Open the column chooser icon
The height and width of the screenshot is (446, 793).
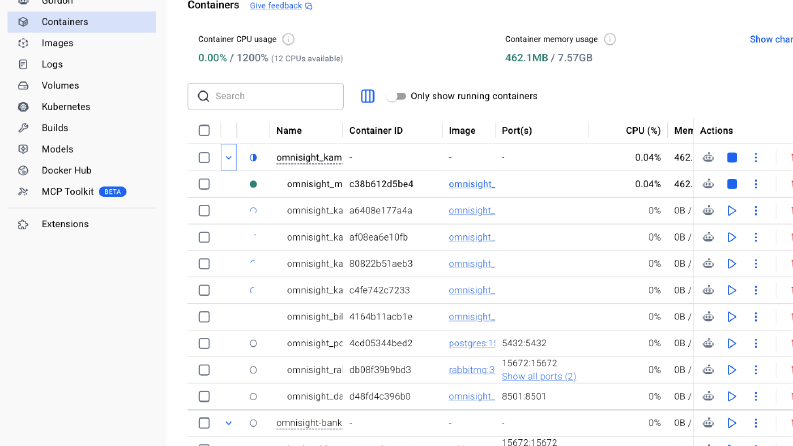pyautogui.click(x=368, y=96)
